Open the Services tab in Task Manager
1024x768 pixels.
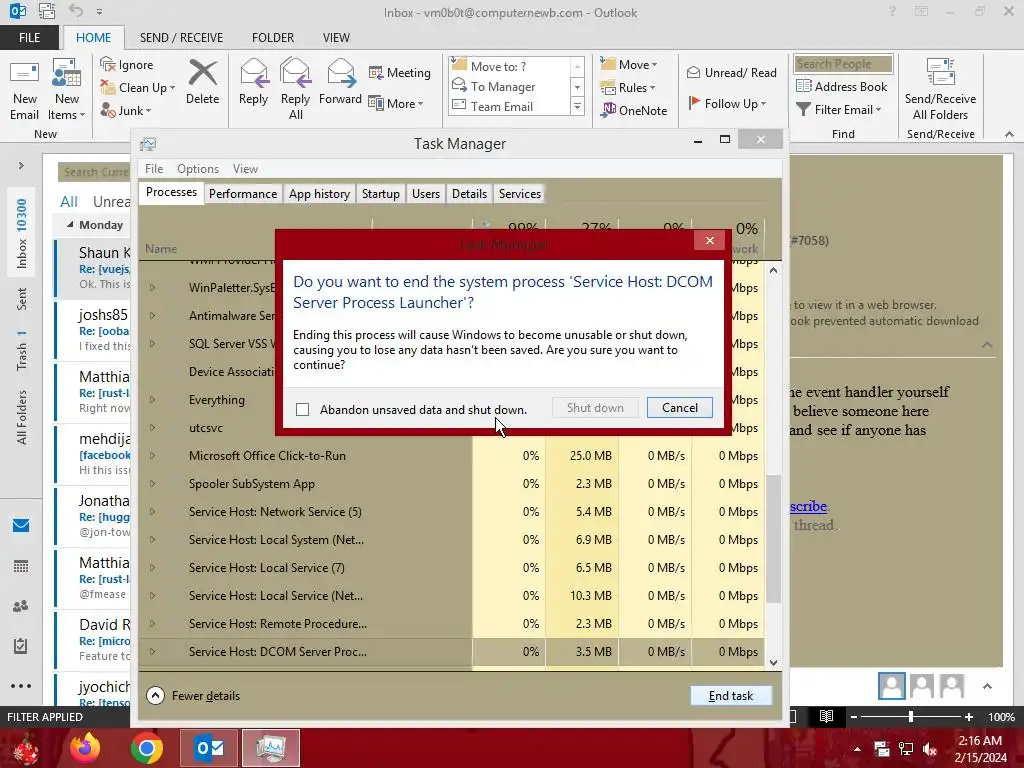(520, 194)
